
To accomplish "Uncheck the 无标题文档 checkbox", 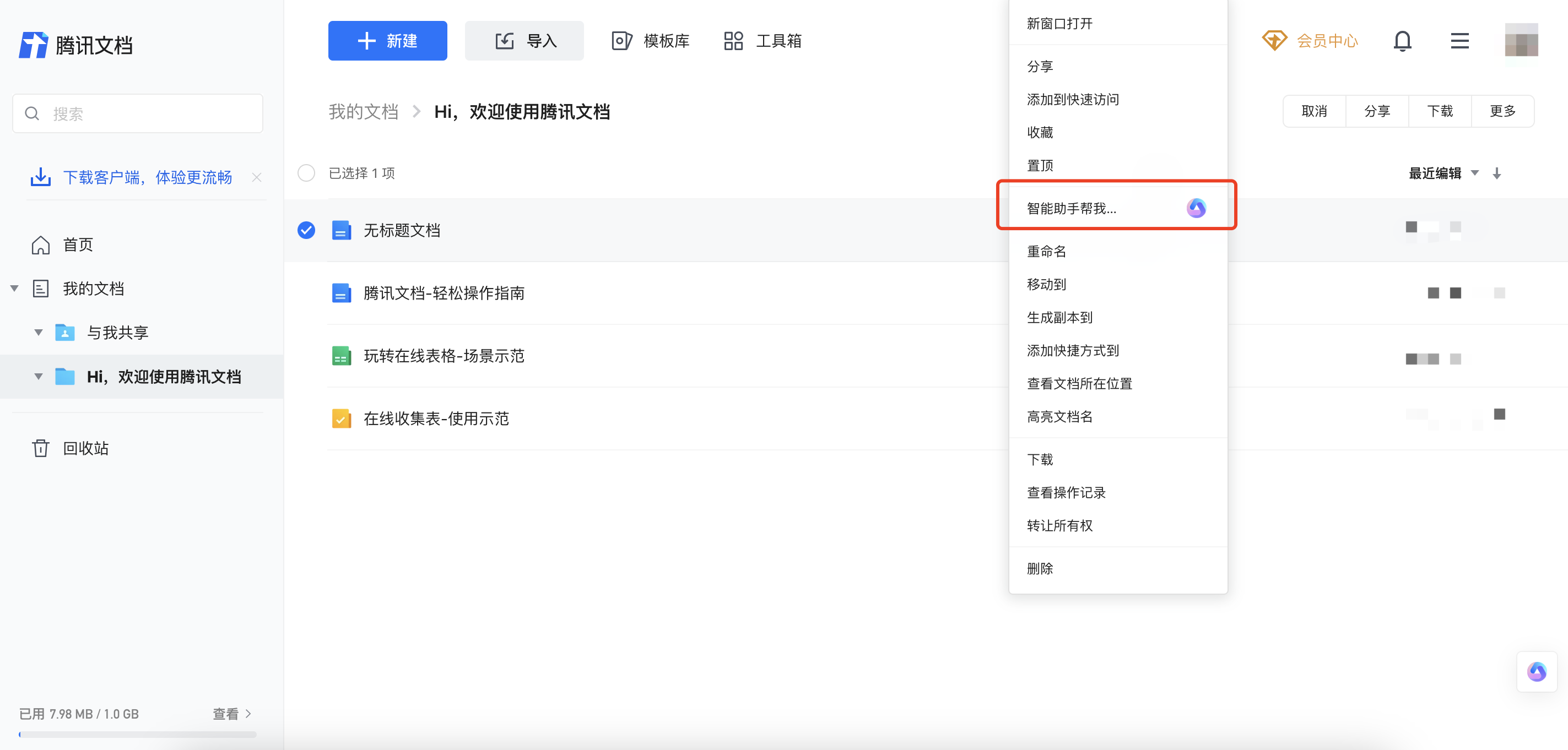I will pos(306,230).
